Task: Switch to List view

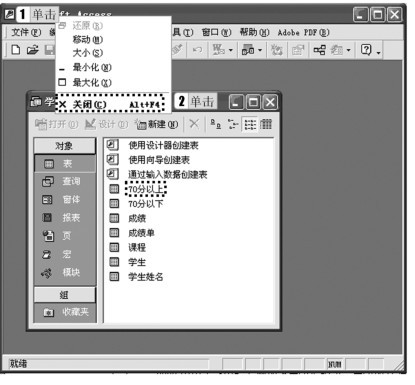Action: tap(250, 124)
